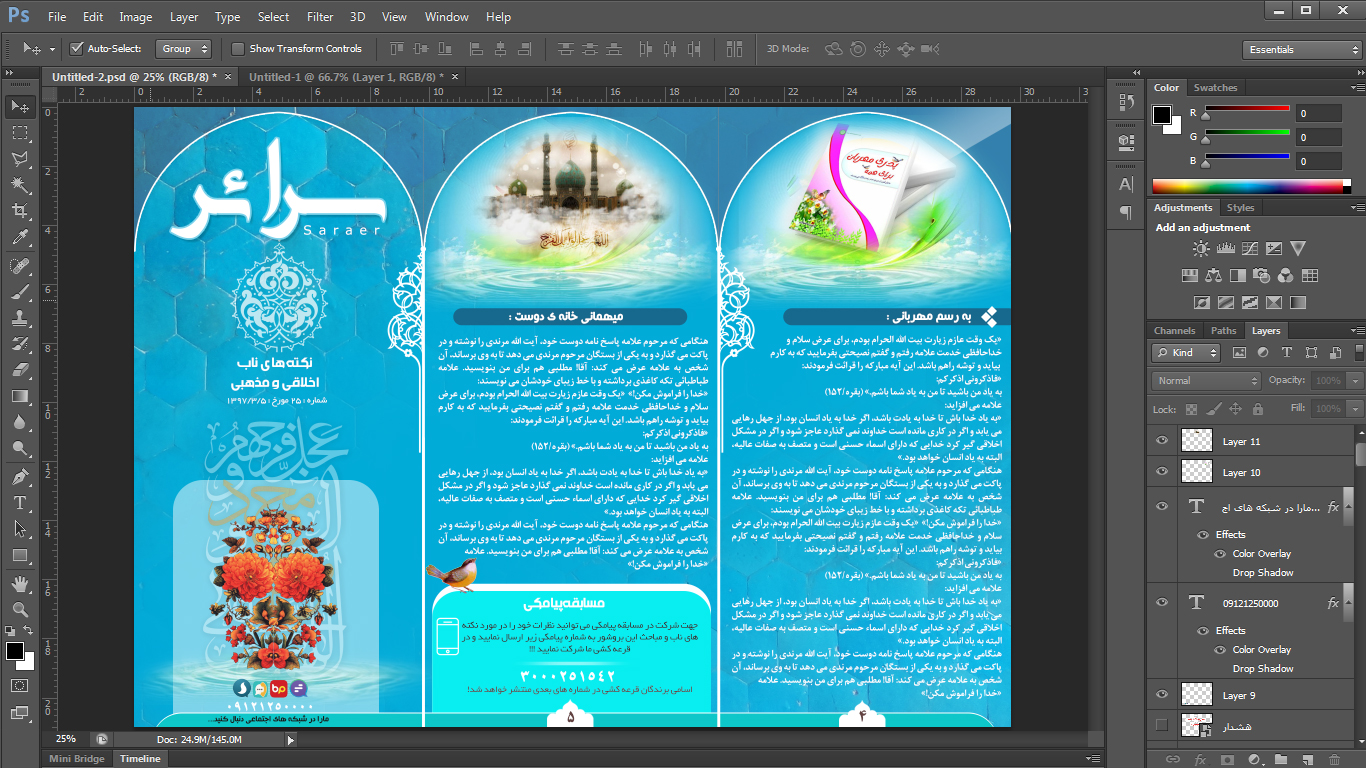This screenshot has height=768, width=1366.
Task: Select the Hand tool
Action: coord(20,583)
